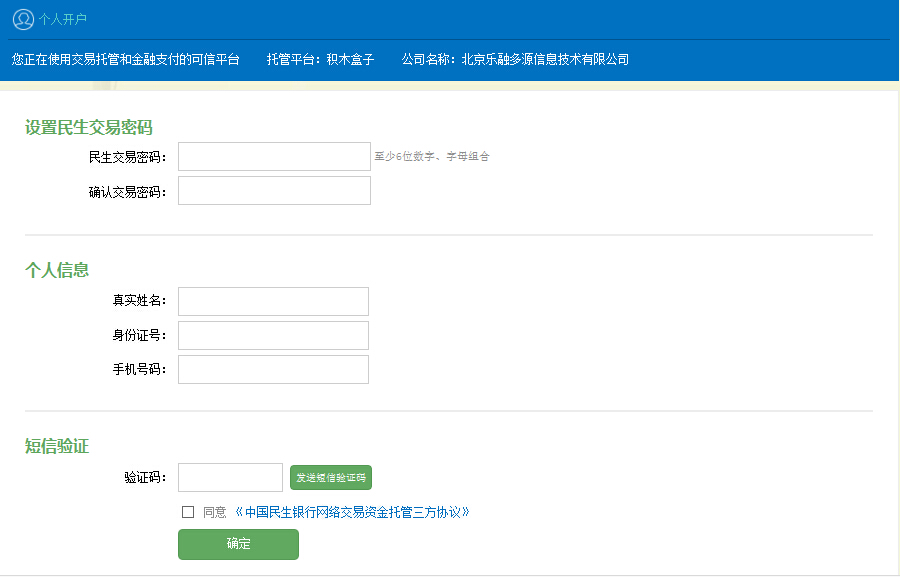This screenshot has height=577, width=900.
Task: Click the 身份证号 input field
Action: coord(273,336)
